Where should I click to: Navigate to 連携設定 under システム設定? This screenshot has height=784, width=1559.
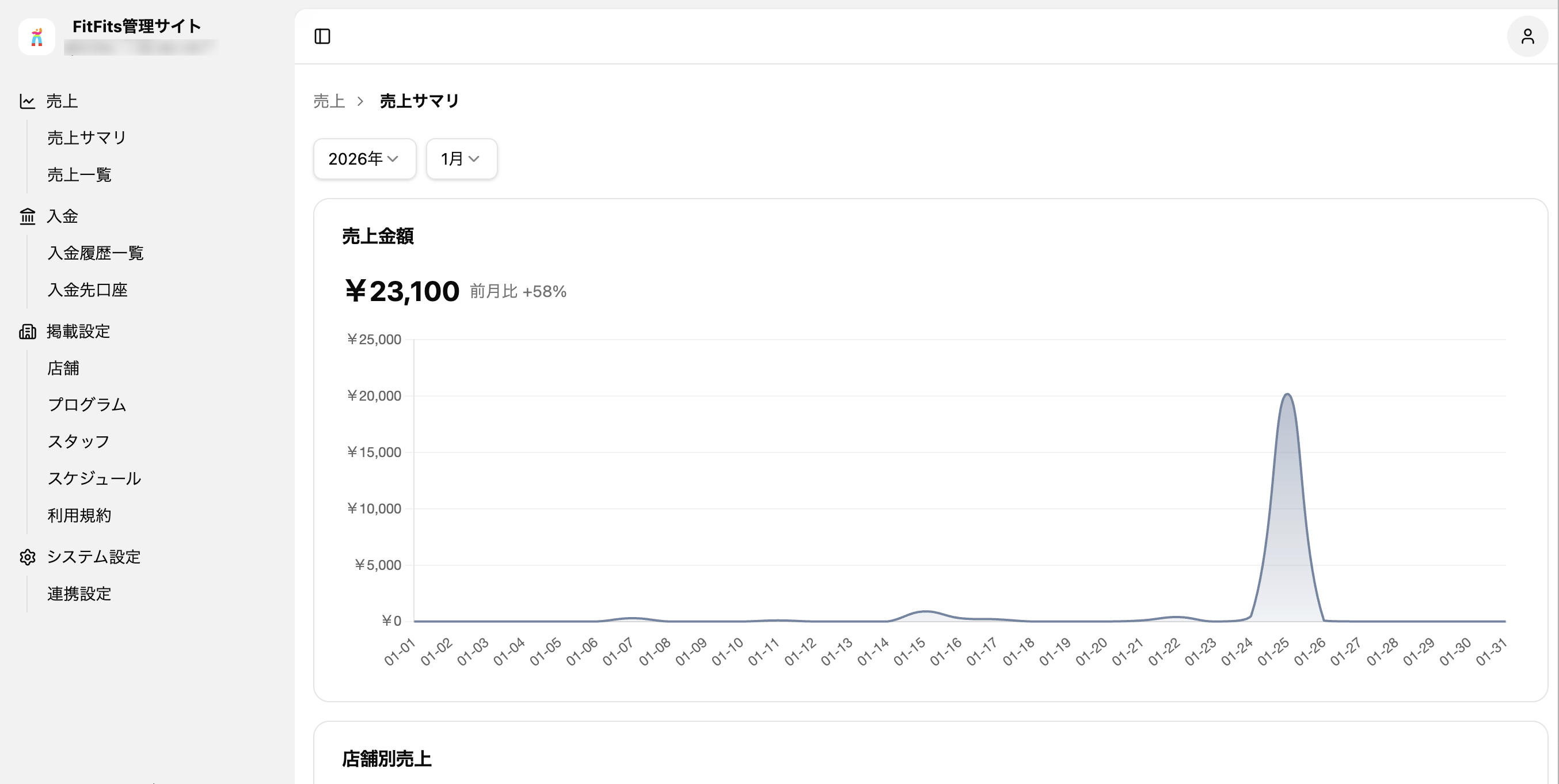click(79, 594)
